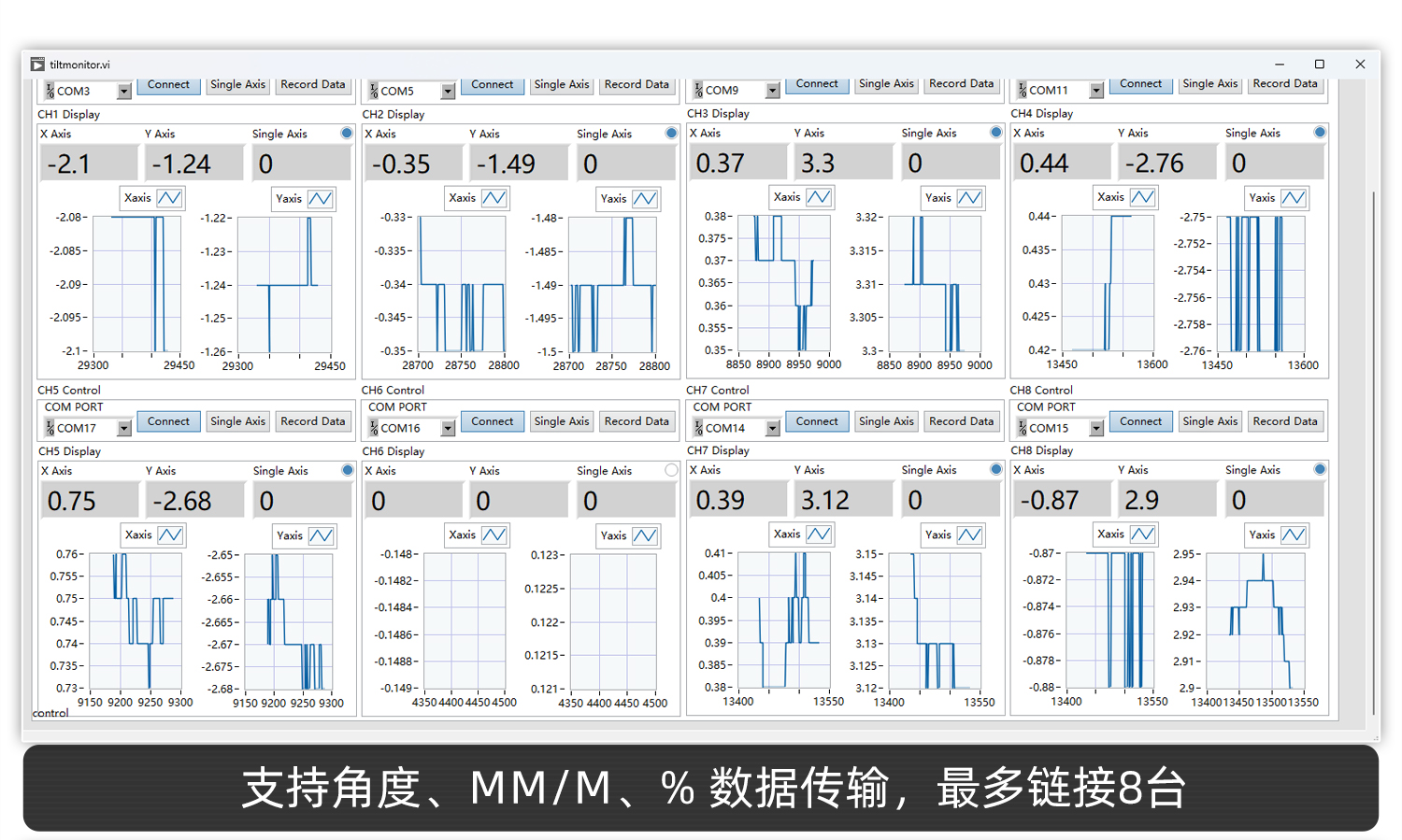
Task: Click the CH4 Yaxis plot legend icon
Action: click(x=1294, y=198)
